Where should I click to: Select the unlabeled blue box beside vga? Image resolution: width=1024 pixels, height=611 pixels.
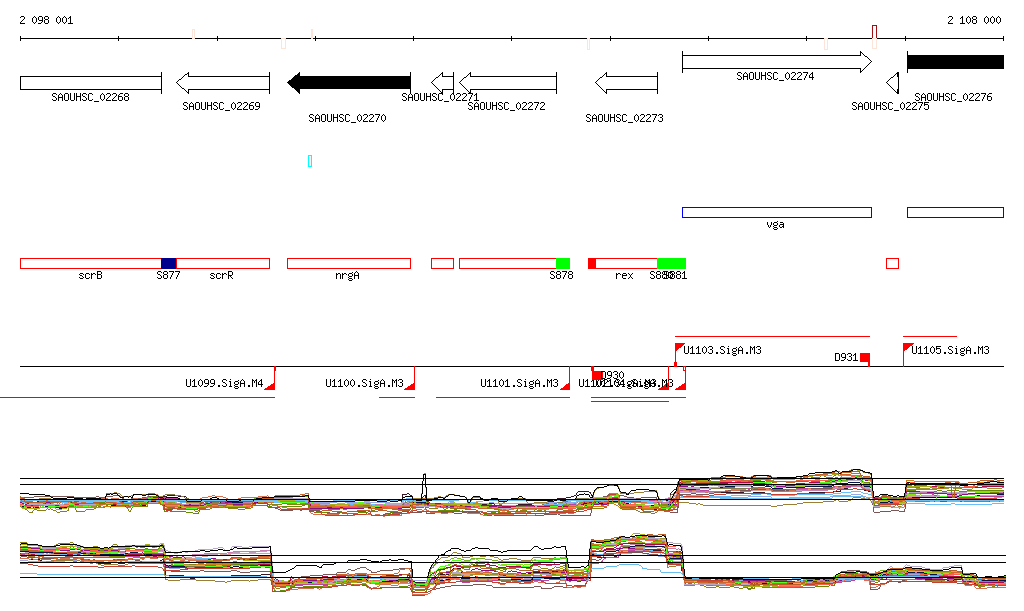[x=955, y=212]
